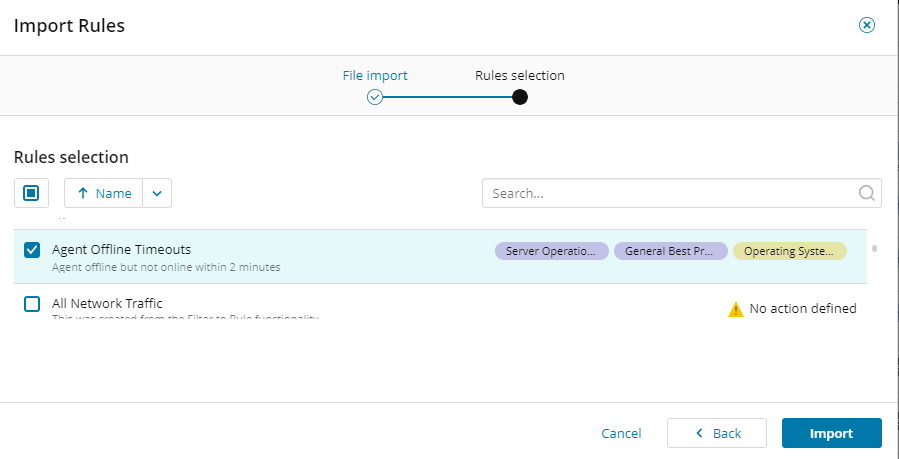Switch to the File import step
This screenshot has height=459, width=899.
tap(375, 75)
